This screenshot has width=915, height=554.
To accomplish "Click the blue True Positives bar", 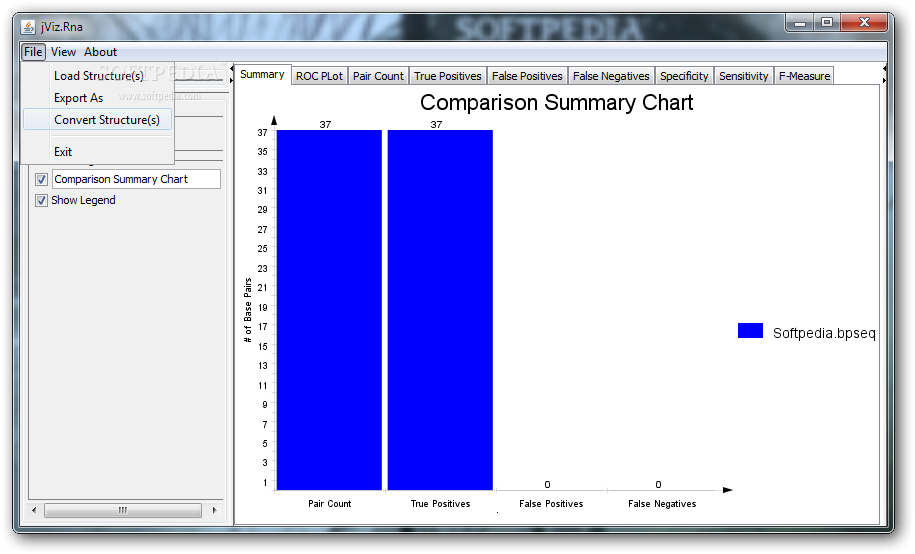I will (440, 310).
